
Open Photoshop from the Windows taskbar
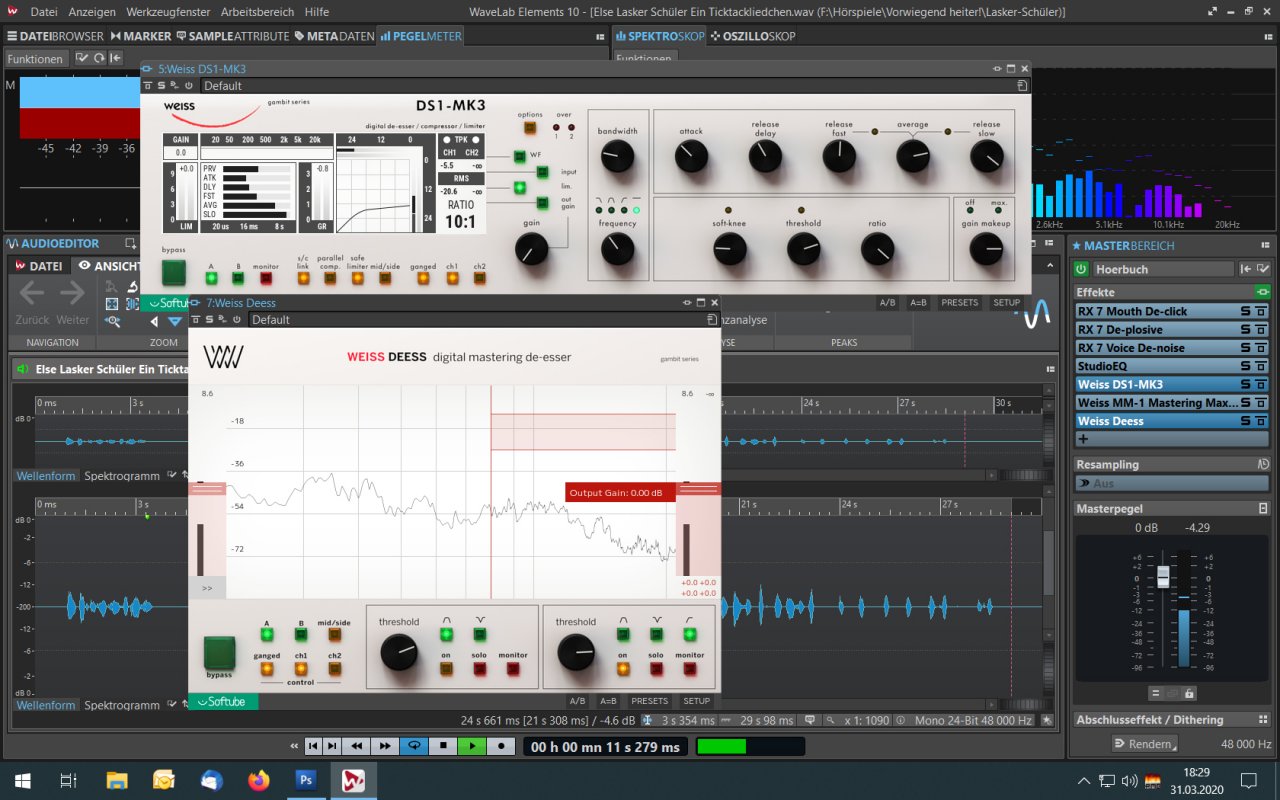[x=306, y=780]
